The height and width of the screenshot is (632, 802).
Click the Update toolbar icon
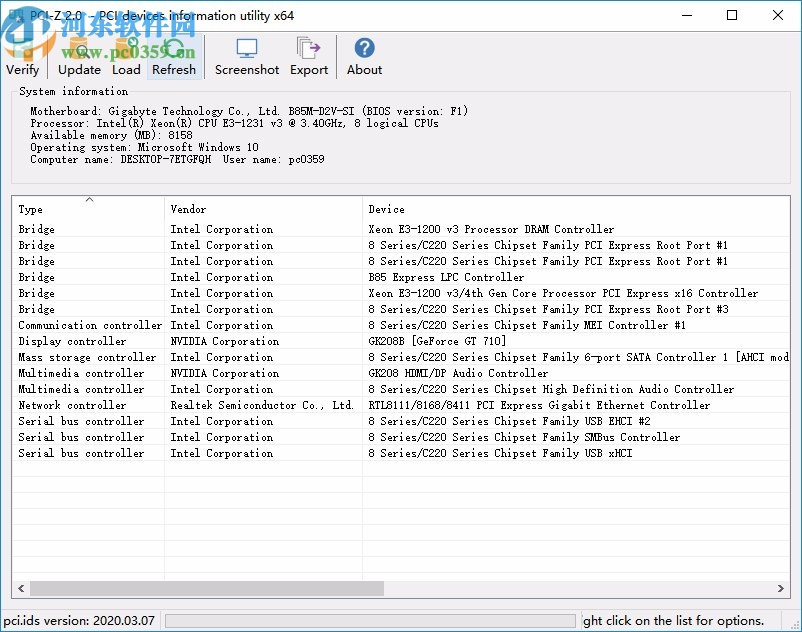coord(79,57)
